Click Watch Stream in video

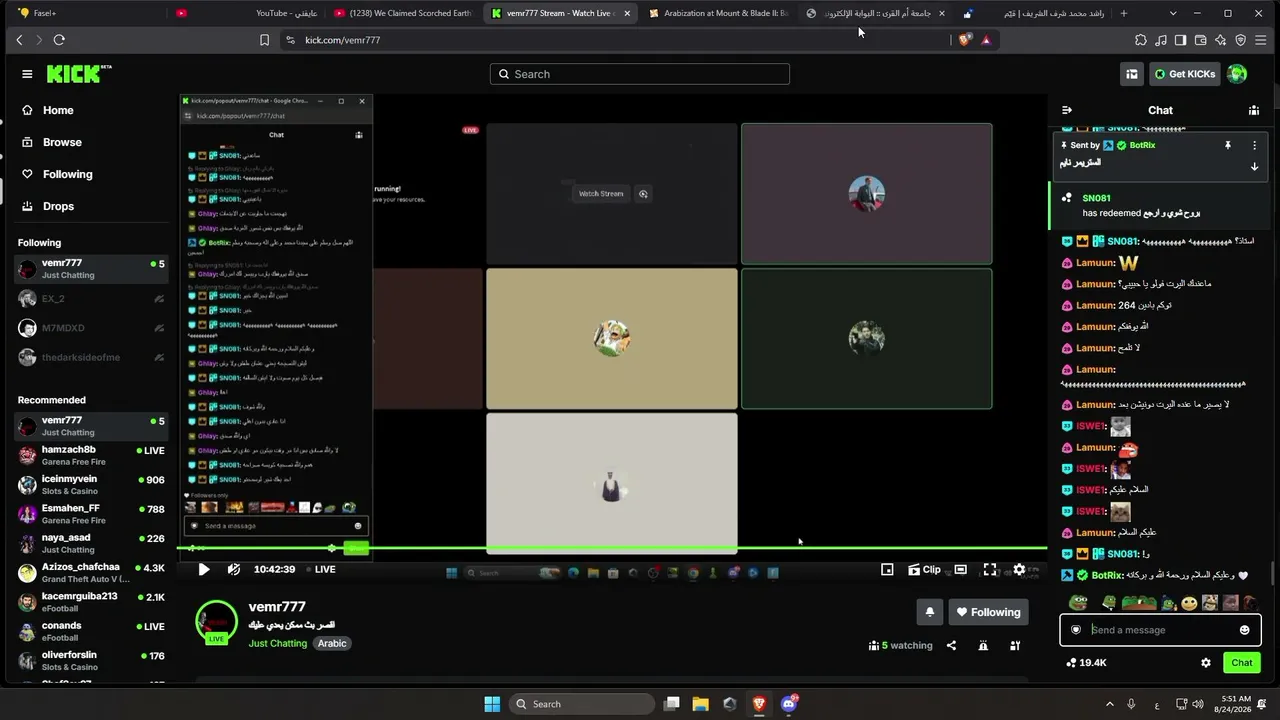[x=601, y=194]
